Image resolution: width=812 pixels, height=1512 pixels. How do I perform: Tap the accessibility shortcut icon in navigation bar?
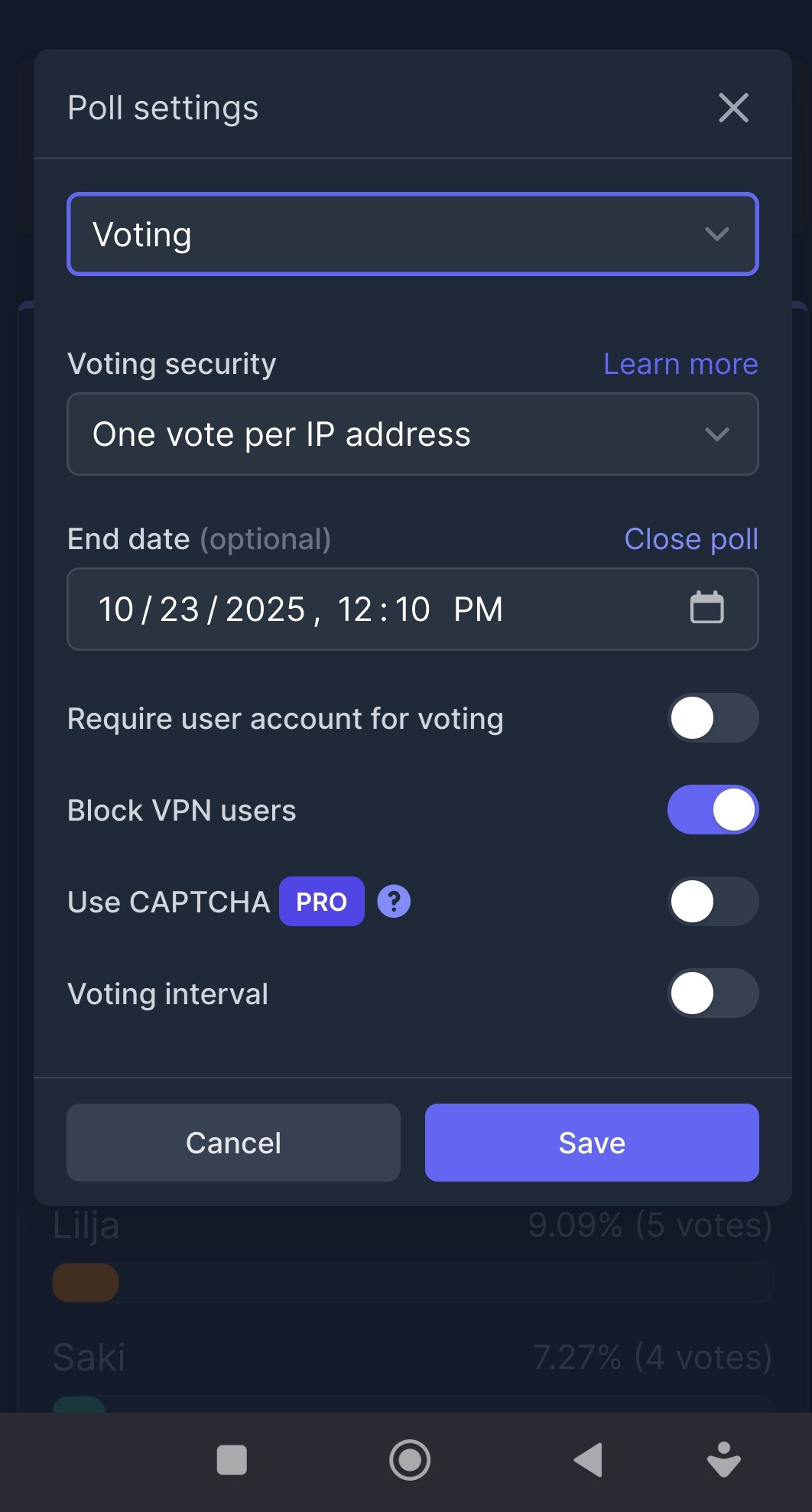[x=723, y=1459]
